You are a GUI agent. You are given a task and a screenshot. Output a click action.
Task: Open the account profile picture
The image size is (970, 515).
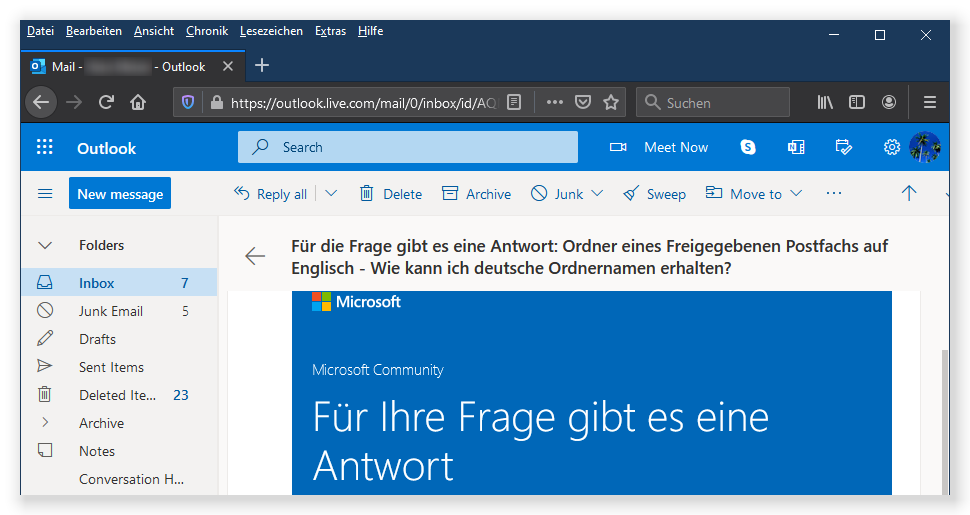click(x=925, y=147)
